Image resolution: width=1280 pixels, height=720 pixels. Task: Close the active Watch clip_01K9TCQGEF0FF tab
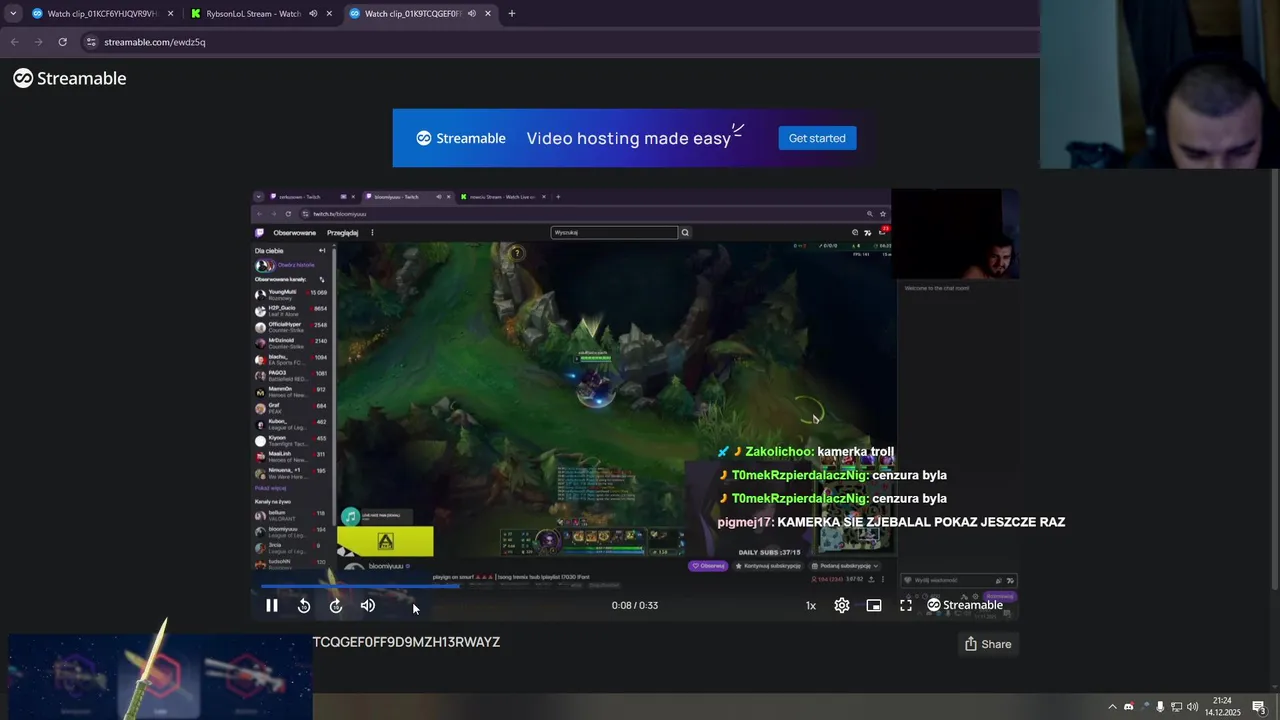[x=488, y=14]
